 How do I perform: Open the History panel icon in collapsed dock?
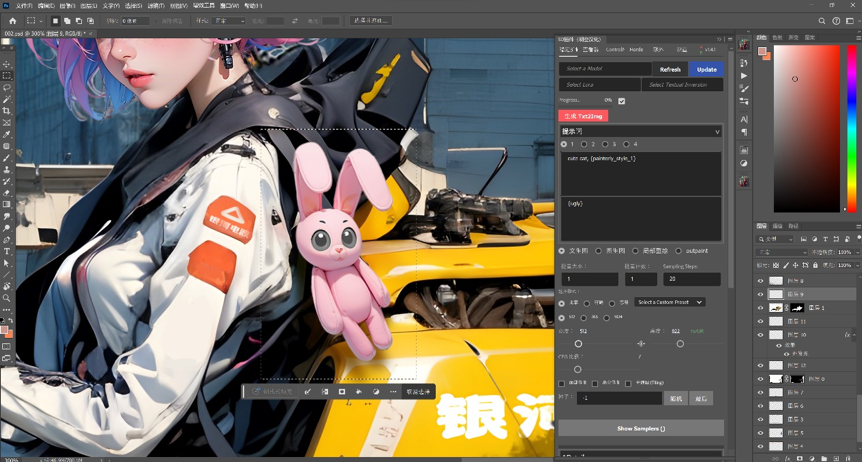(x=744, y=63)
